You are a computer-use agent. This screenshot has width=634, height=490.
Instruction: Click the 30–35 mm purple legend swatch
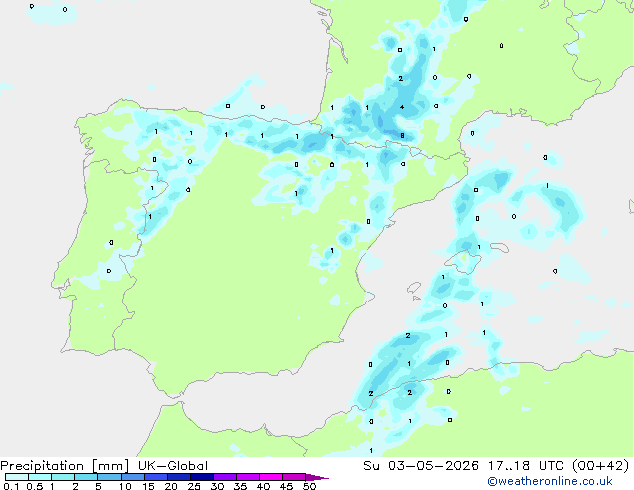[224, 477]
